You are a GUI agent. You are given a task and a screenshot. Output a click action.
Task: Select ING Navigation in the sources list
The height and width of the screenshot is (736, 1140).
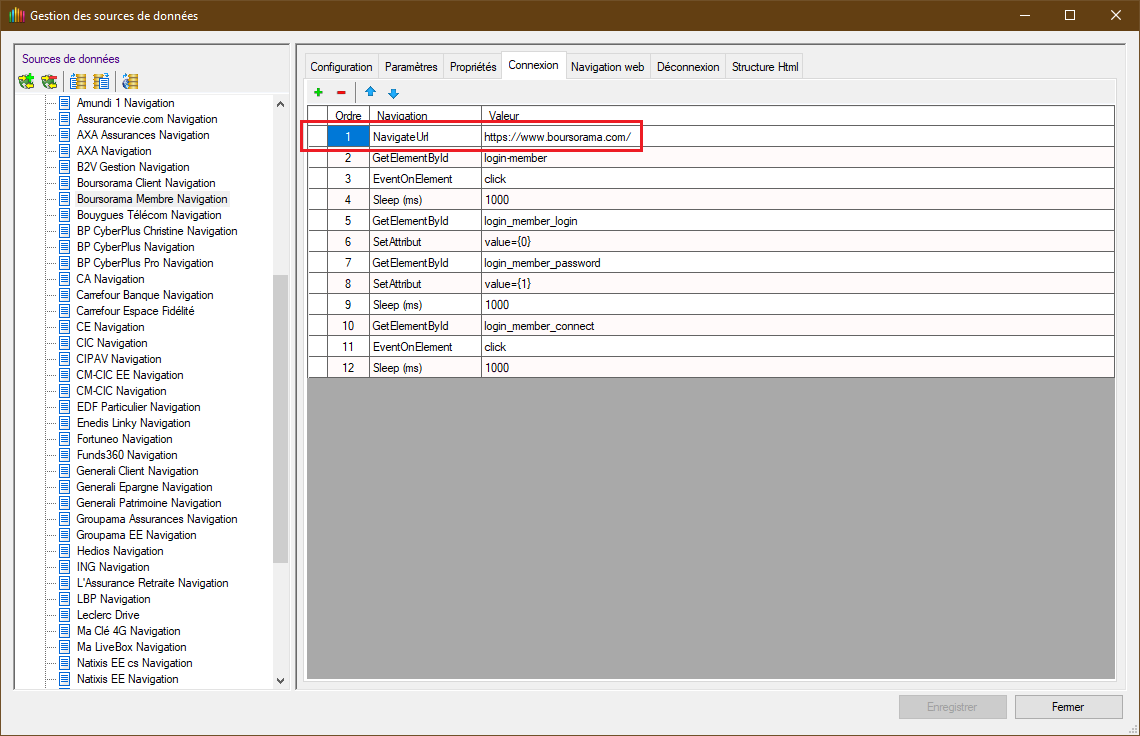pyautogui.click(x=112, y=567)
